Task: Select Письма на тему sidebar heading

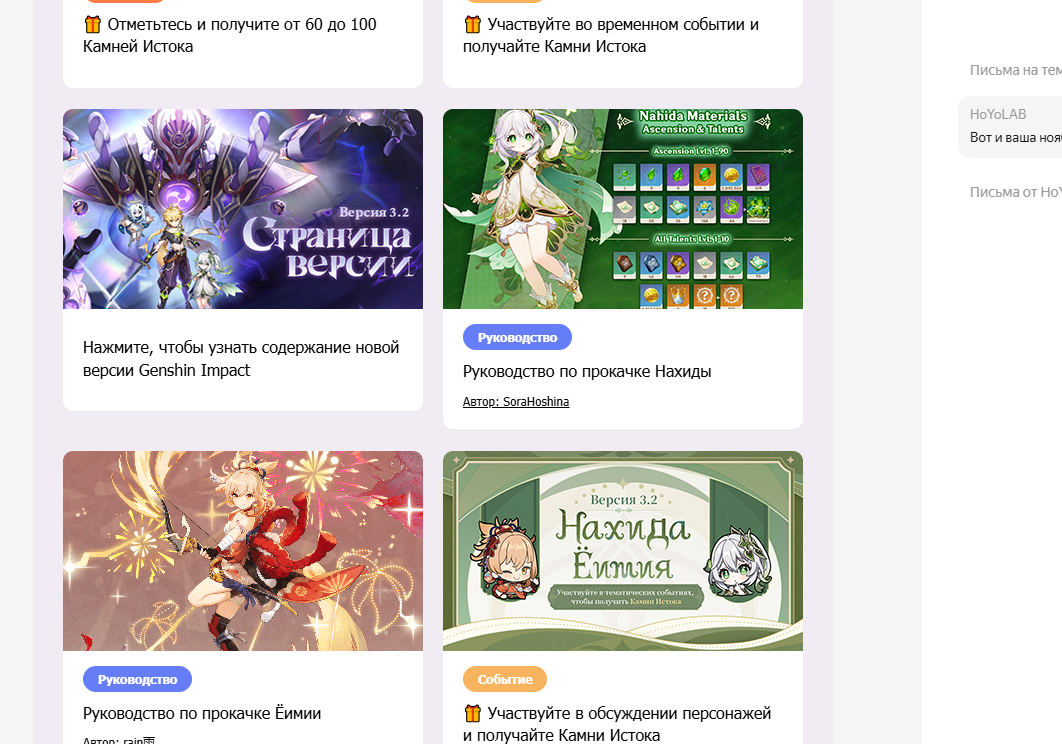Action: pyautogui.click(x=1015, y=70)
